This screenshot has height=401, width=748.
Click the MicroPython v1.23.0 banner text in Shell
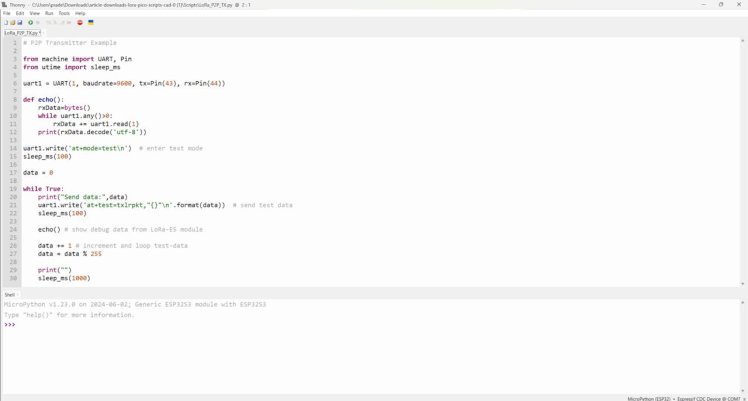point(135,304)
